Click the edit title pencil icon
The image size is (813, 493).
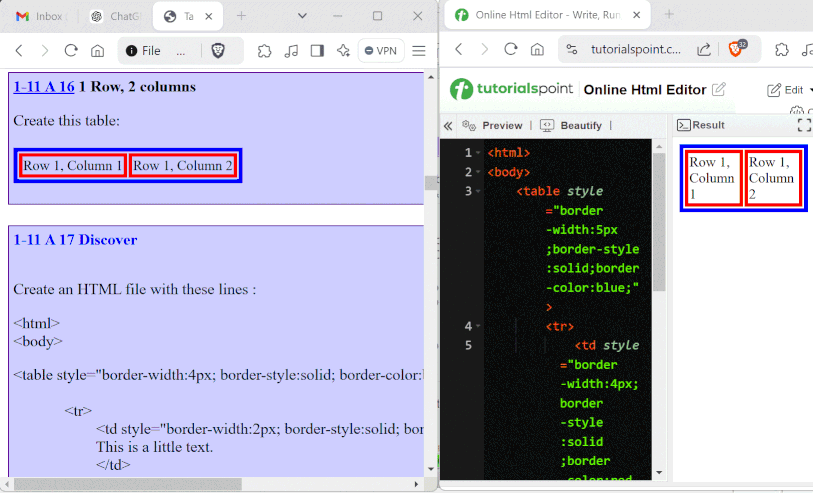[718, 89]
